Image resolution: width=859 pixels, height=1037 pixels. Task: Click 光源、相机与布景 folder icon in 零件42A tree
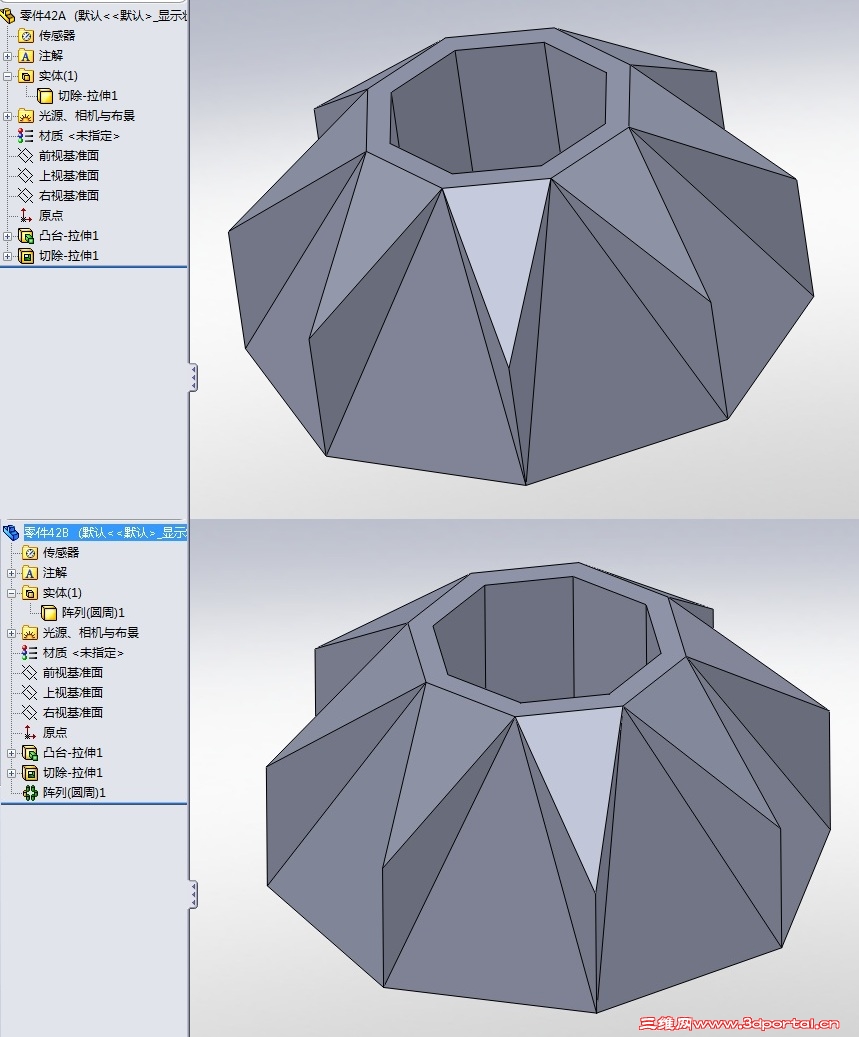pyautogui.click(x=26, y=116)
